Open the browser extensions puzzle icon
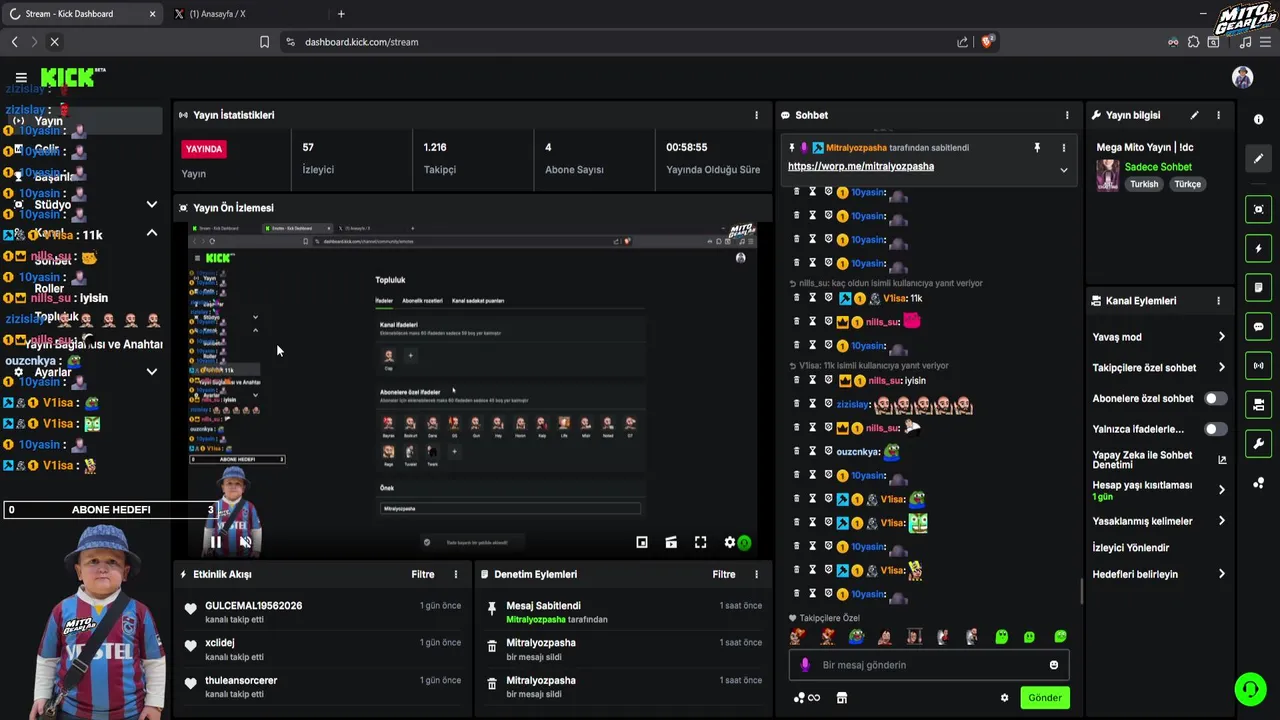The image size is (1280, 720). (x=1193, y=42)
